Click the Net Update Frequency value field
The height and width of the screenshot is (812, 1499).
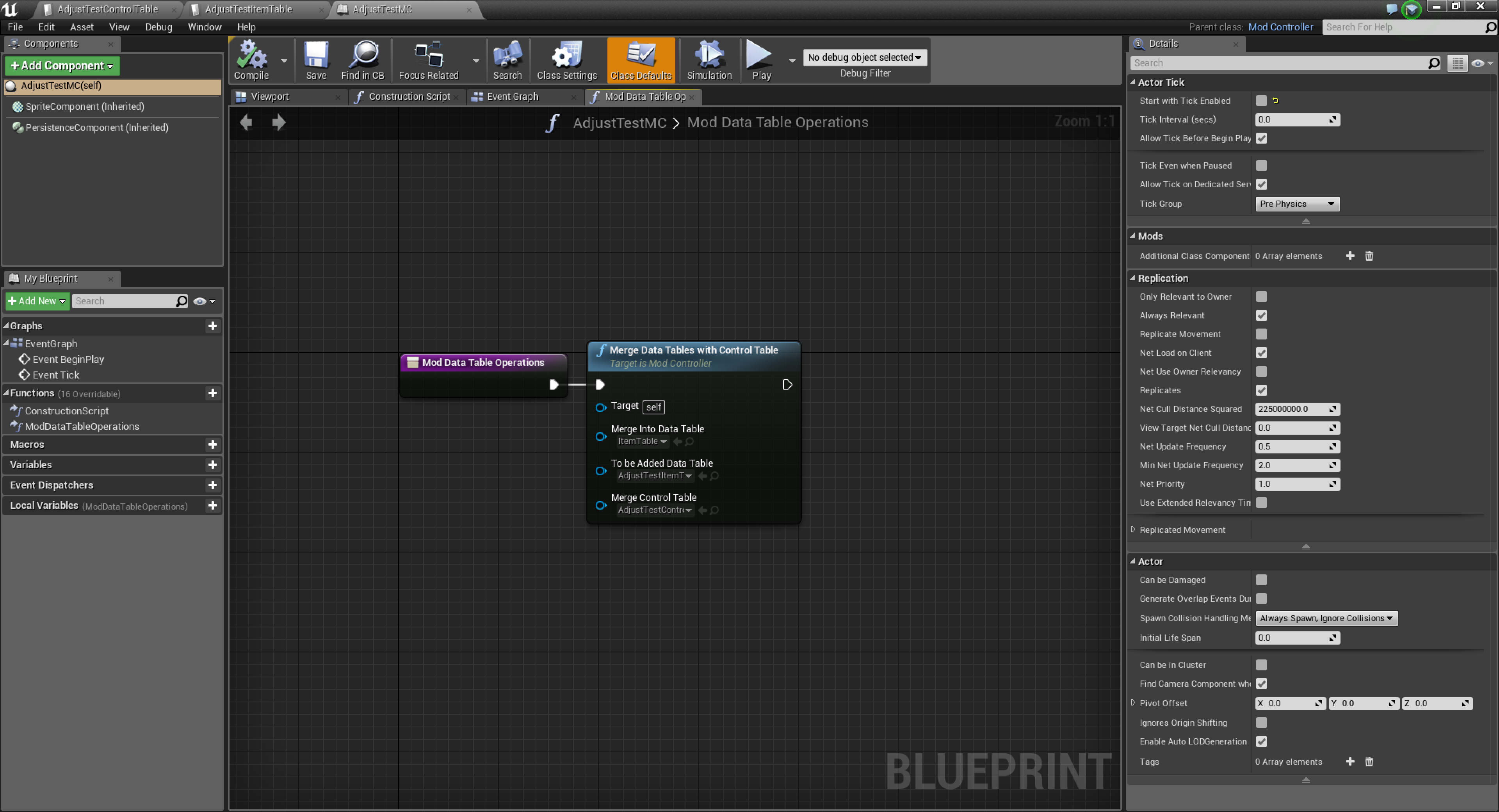1292,446
